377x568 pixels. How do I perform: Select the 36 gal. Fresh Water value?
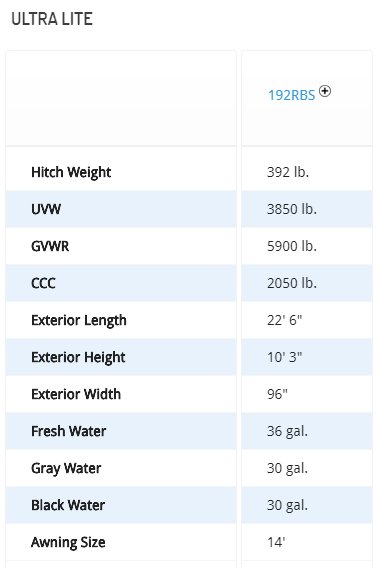[287, 431]
